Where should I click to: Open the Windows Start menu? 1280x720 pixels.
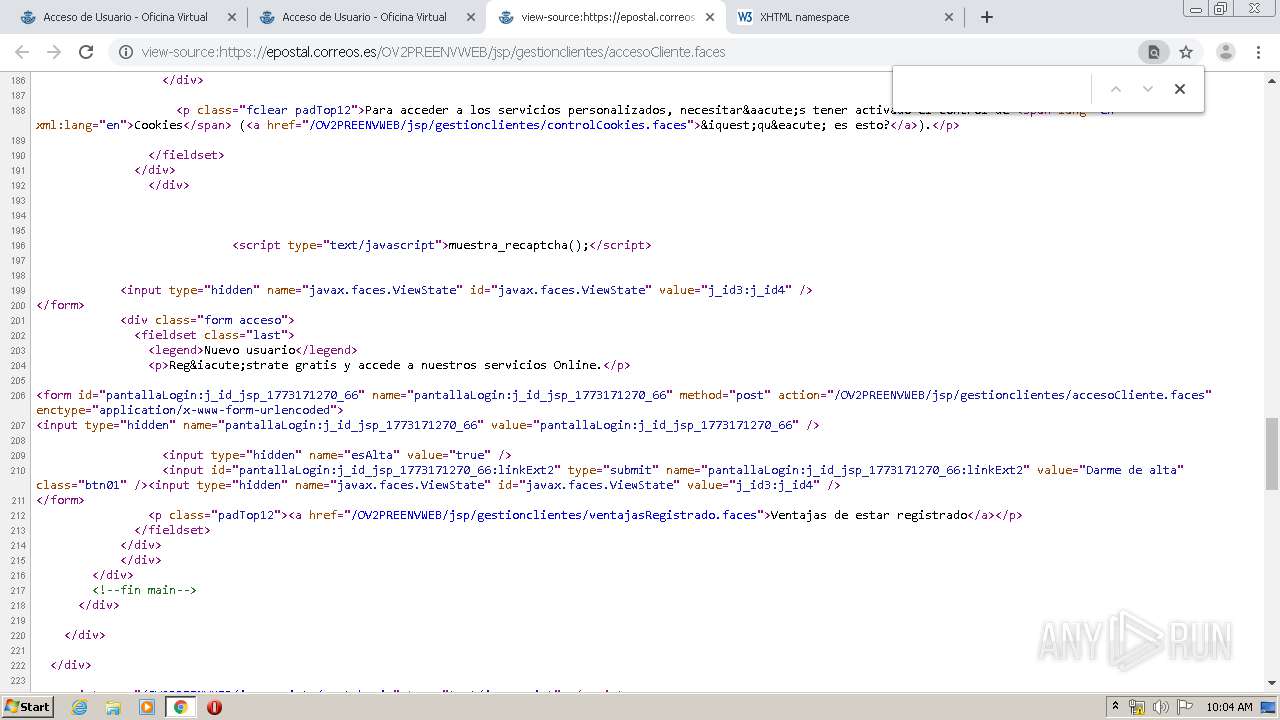[x=27, y=706]
